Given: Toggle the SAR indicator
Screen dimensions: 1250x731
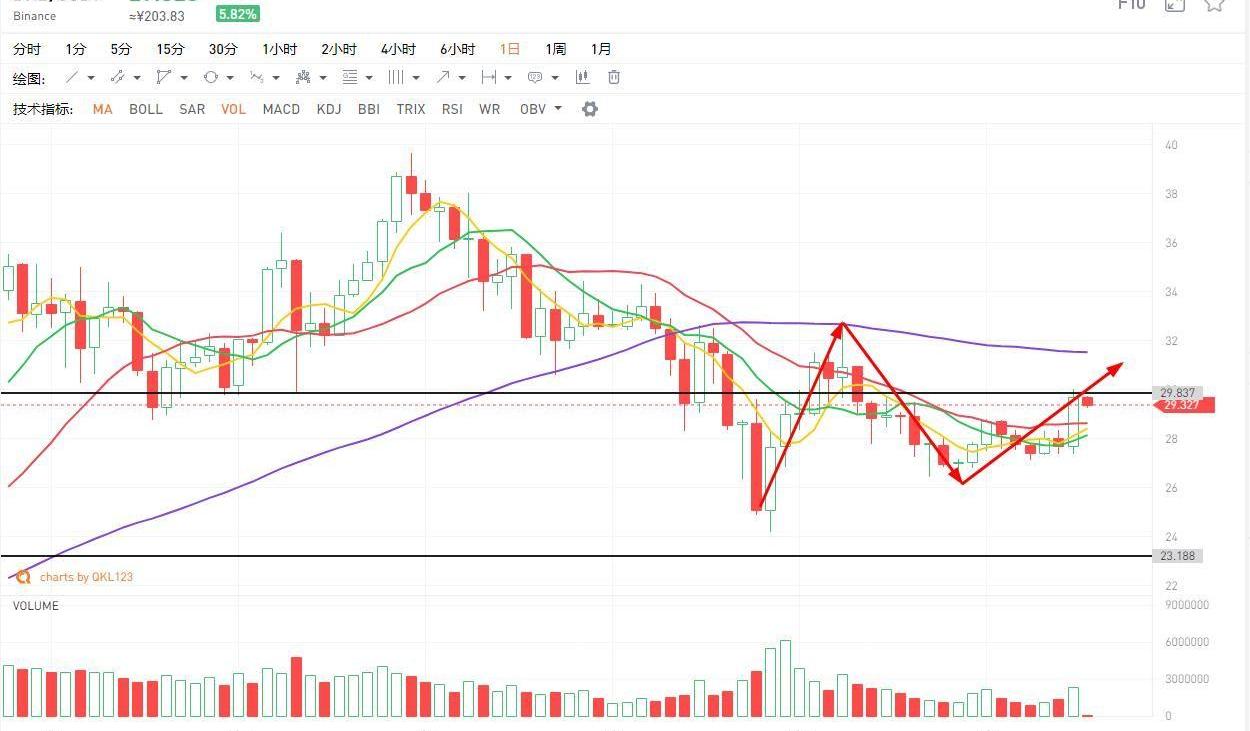Looking at the screenshot, I should [192, 109].
